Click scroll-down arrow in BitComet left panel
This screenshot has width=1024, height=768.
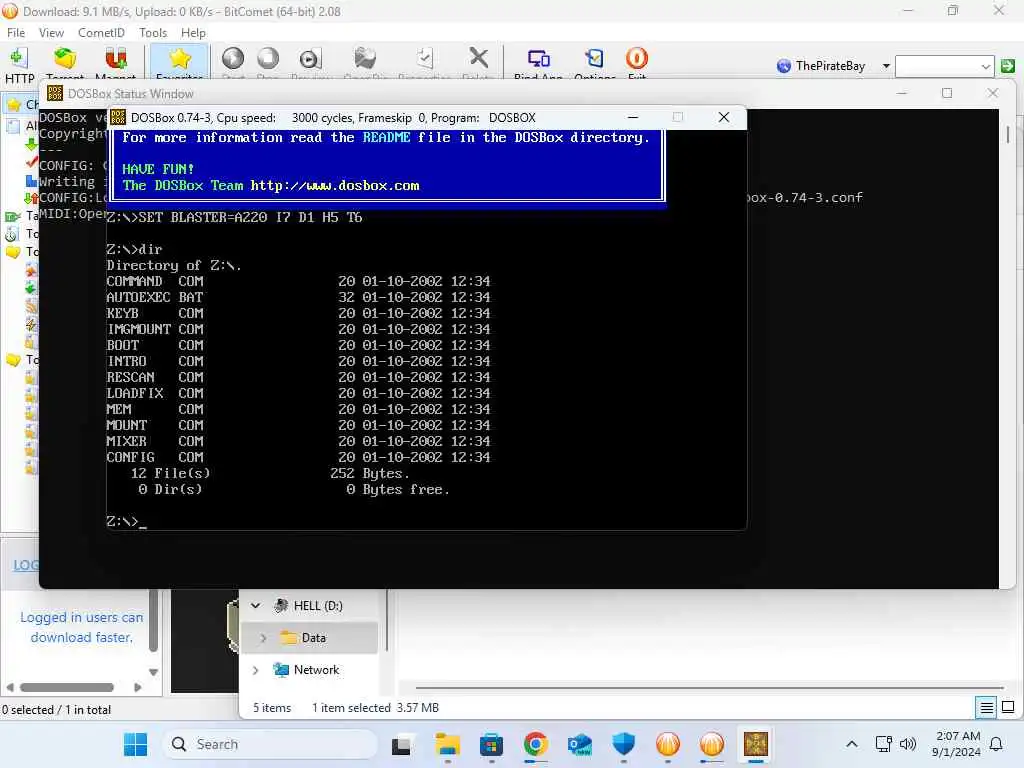(153, 672)
